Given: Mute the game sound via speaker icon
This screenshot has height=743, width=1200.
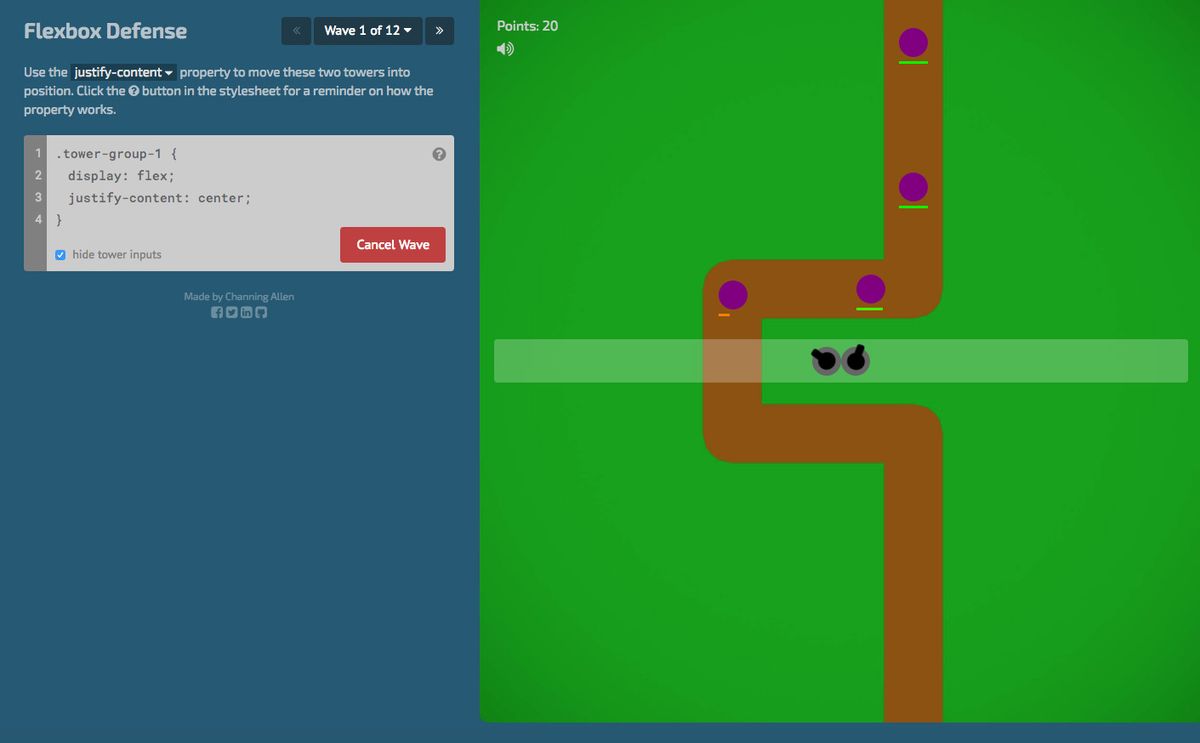Looking at the screenshot, I should [x=505, y=48].
